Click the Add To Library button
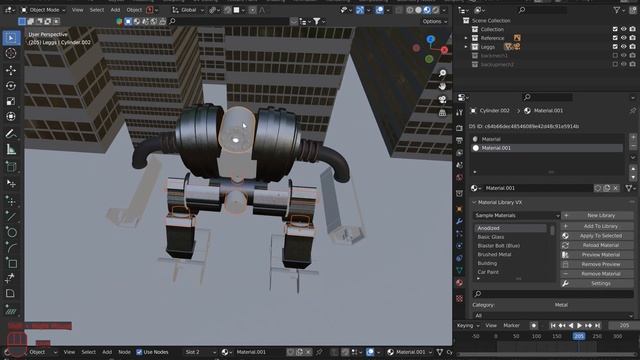640x360 pixels. tap(597, 226)
